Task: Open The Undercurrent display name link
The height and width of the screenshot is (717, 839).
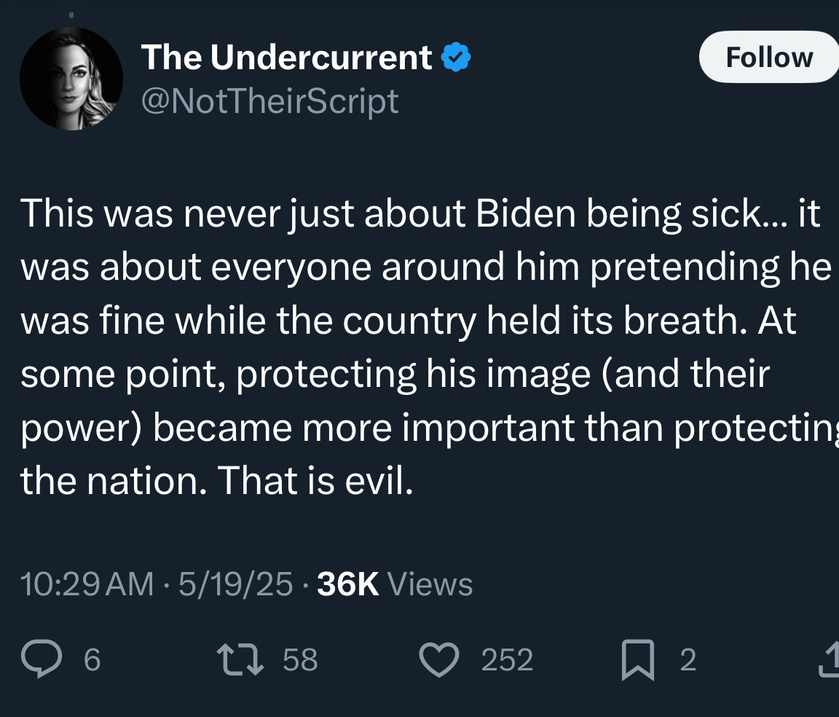Action: click(286, 57)
